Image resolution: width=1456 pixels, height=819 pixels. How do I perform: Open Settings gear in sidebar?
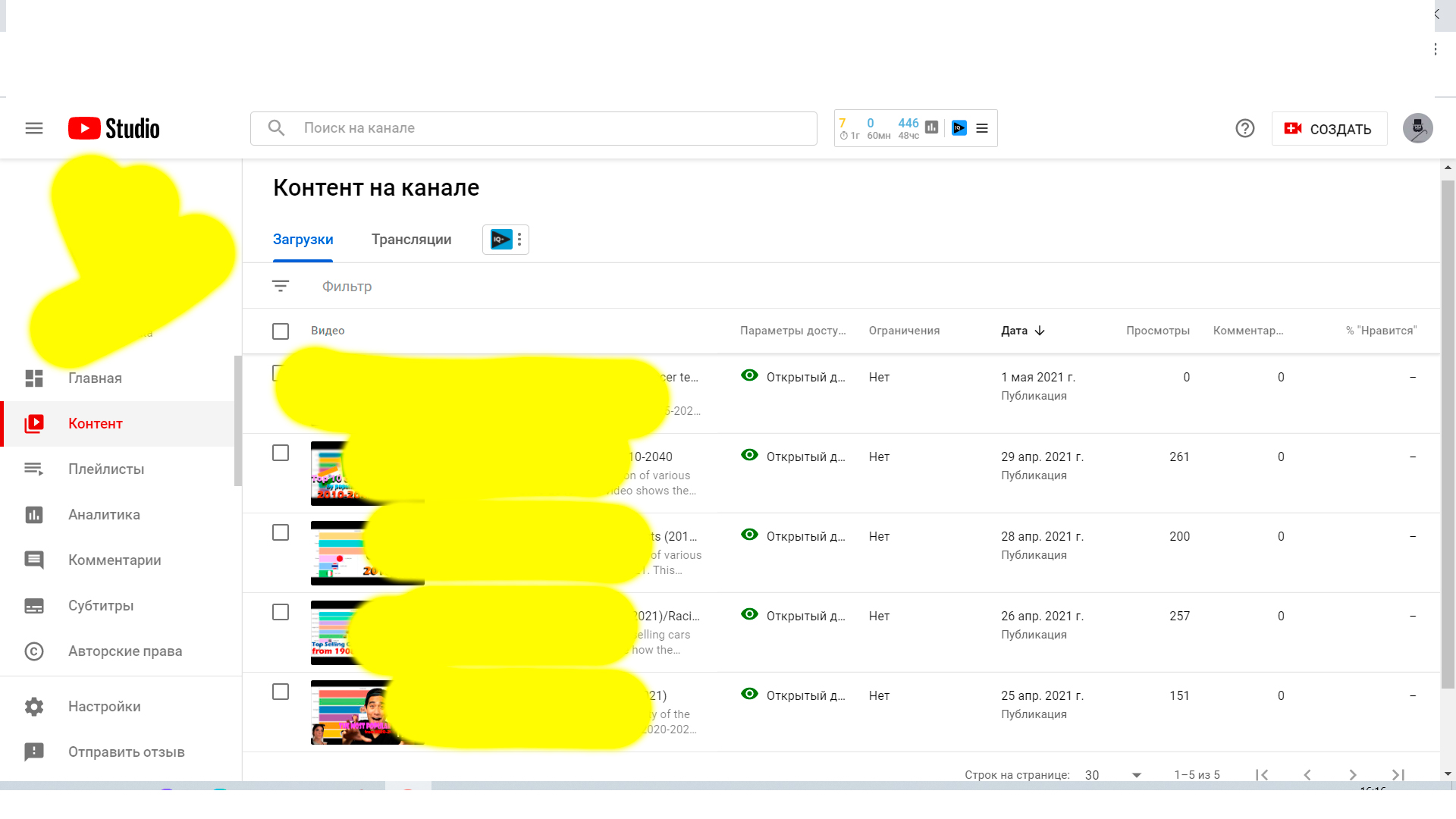[x=104, y=707]
